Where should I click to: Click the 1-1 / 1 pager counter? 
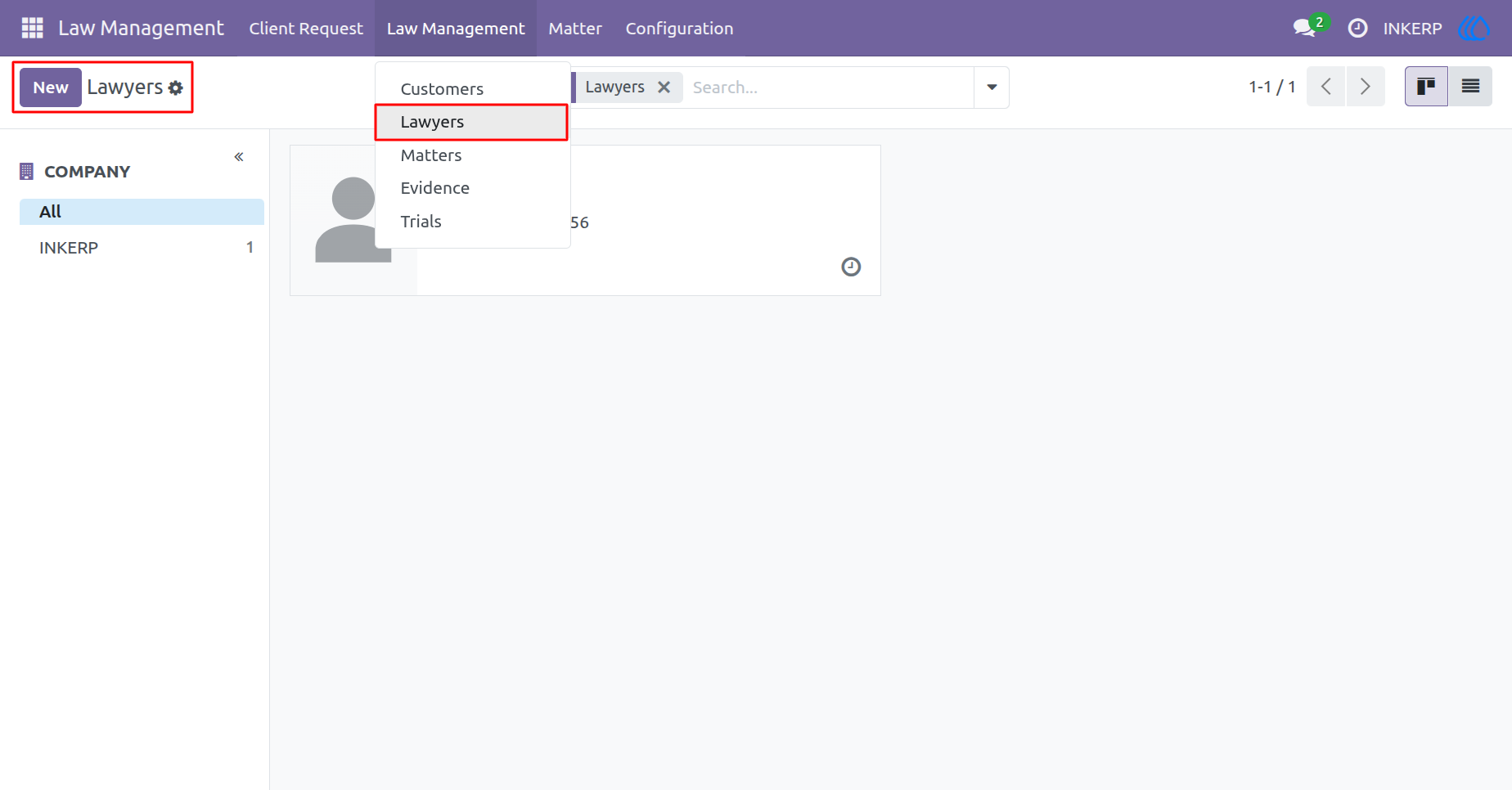pos(1271,87)
